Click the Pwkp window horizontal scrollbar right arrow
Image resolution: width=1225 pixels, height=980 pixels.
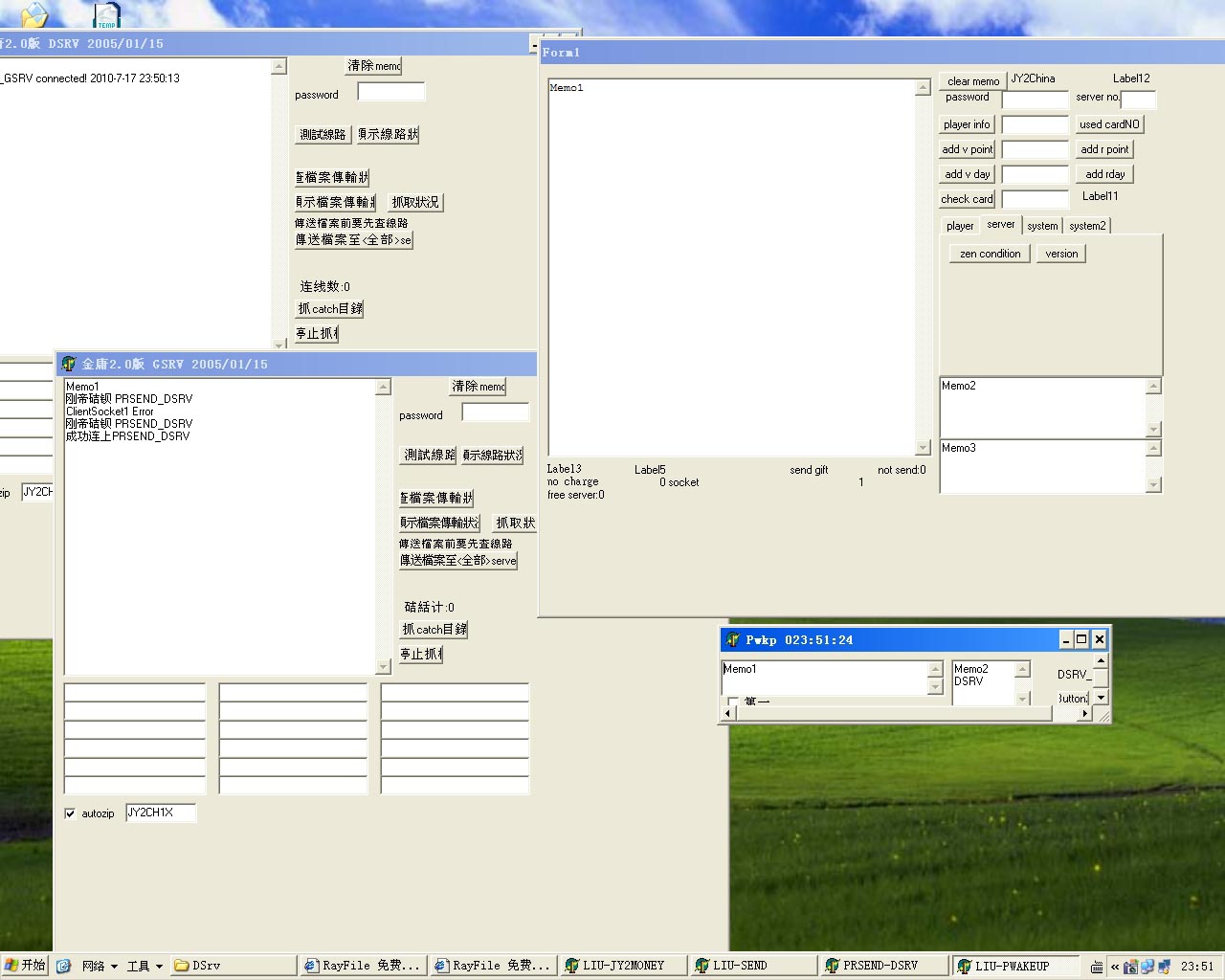[1084, 714]
